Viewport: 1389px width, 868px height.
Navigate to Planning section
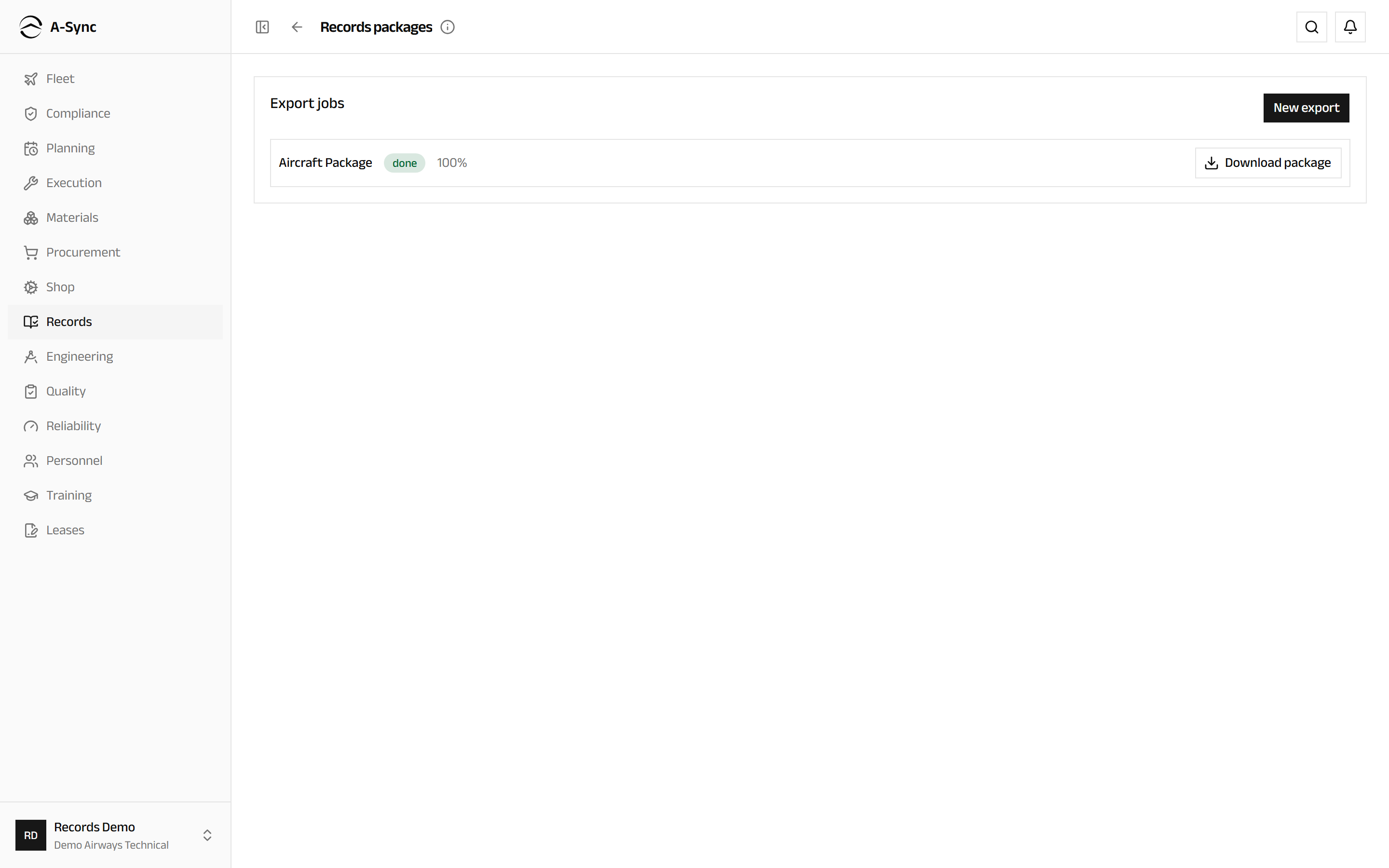115,148
